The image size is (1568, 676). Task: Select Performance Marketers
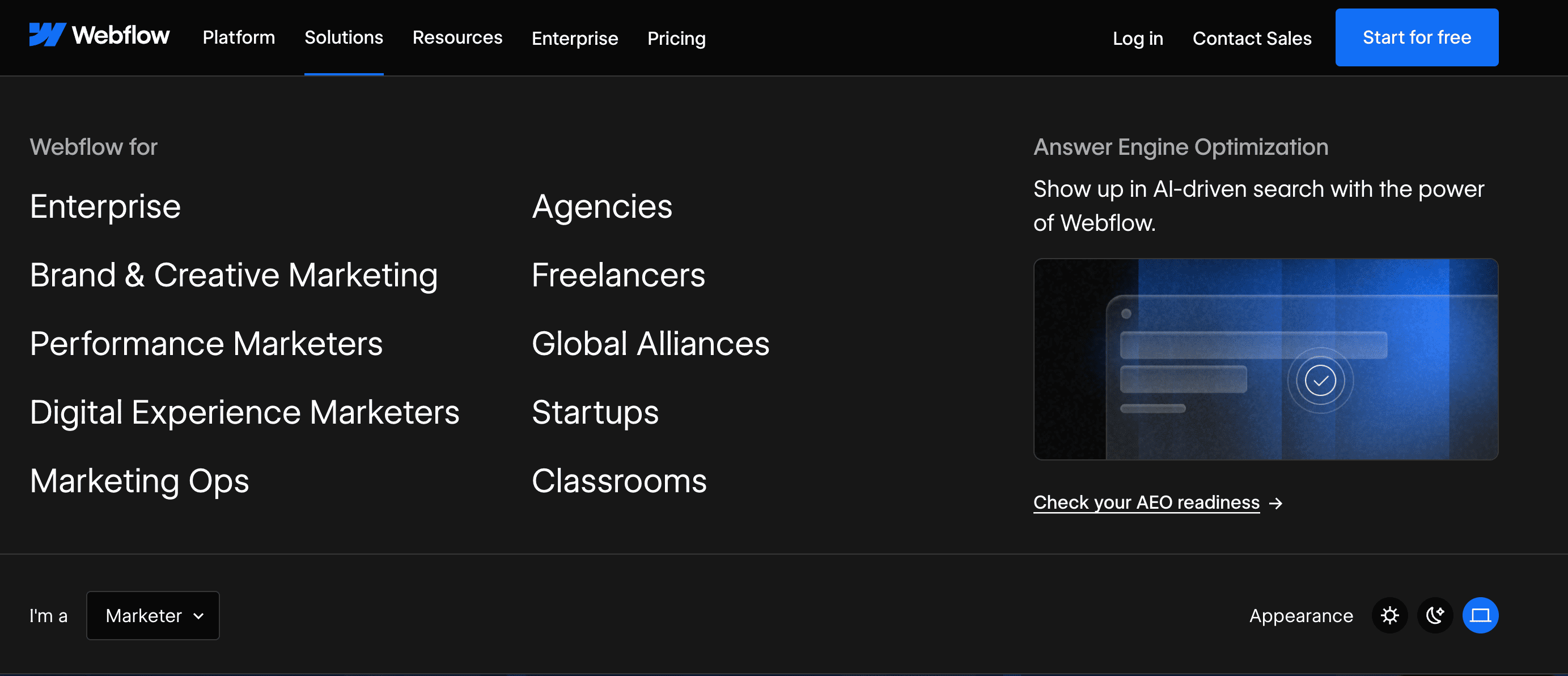[x=206, y=343]
